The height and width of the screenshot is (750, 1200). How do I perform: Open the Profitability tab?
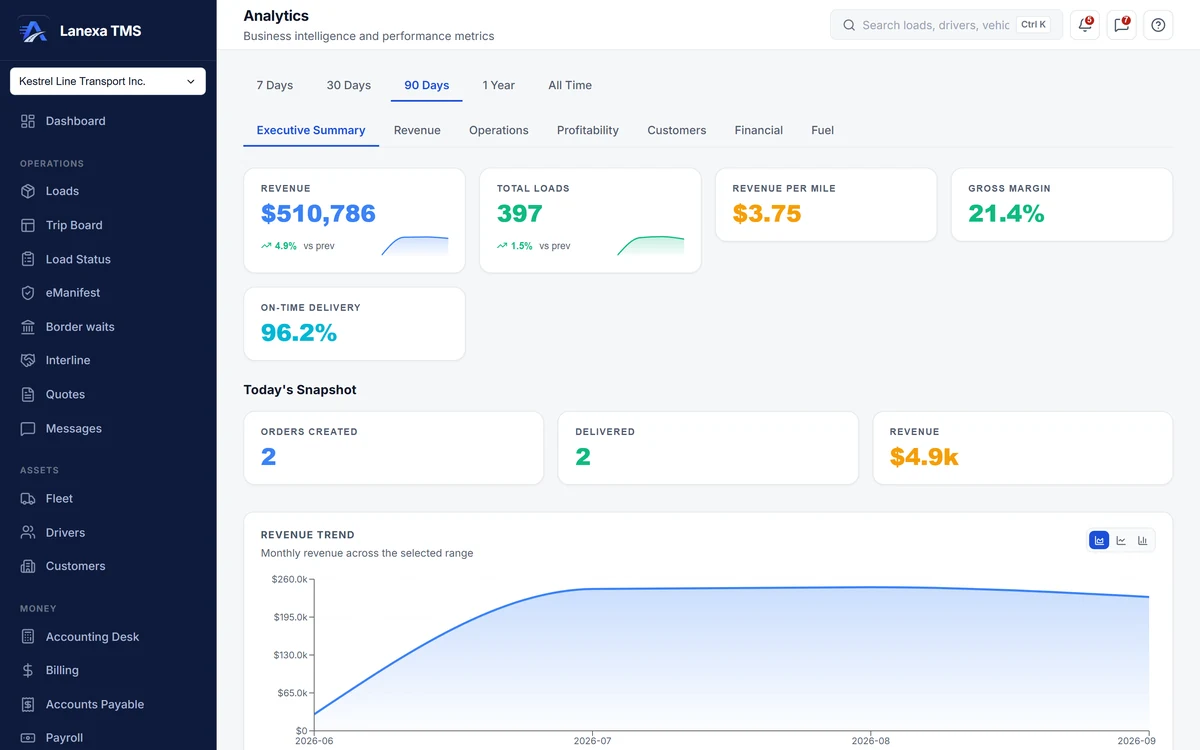click(x=588, y=130)
